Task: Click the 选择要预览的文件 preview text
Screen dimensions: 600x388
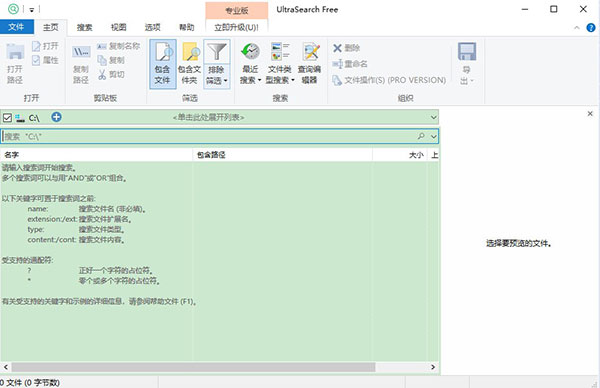Action: (x=518, y=243)
